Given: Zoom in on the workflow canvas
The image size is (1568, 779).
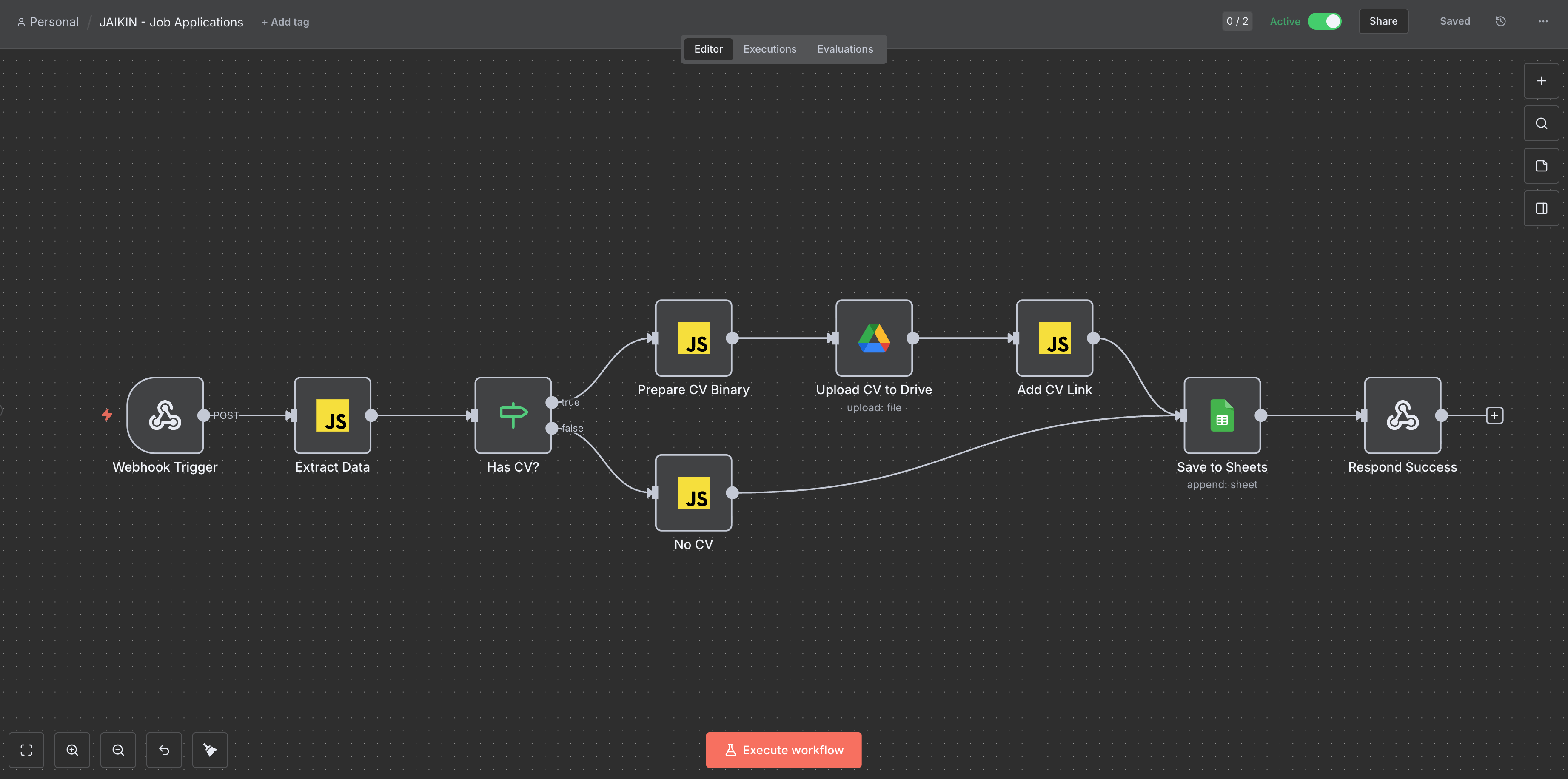Looking at the screenshot, I should 72,750.
